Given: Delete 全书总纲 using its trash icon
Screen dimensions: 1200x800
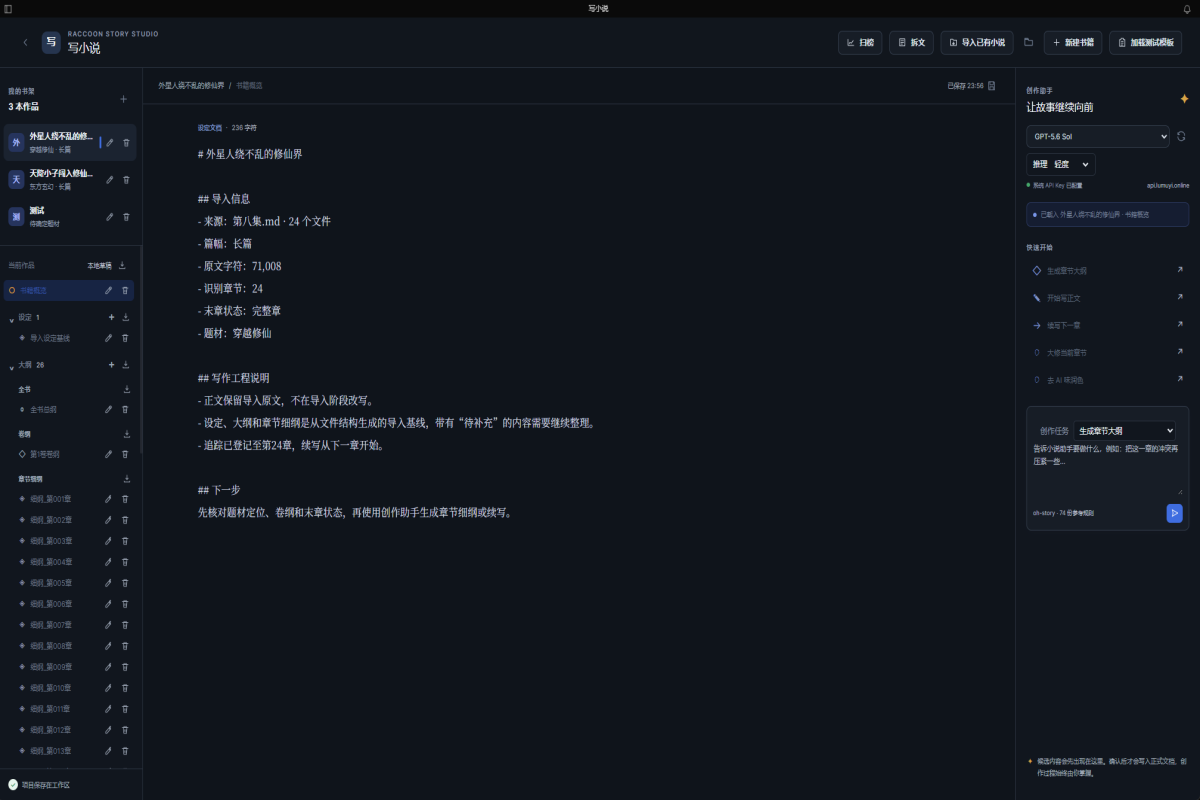Looking at the screenshot, I should [125, 409].
